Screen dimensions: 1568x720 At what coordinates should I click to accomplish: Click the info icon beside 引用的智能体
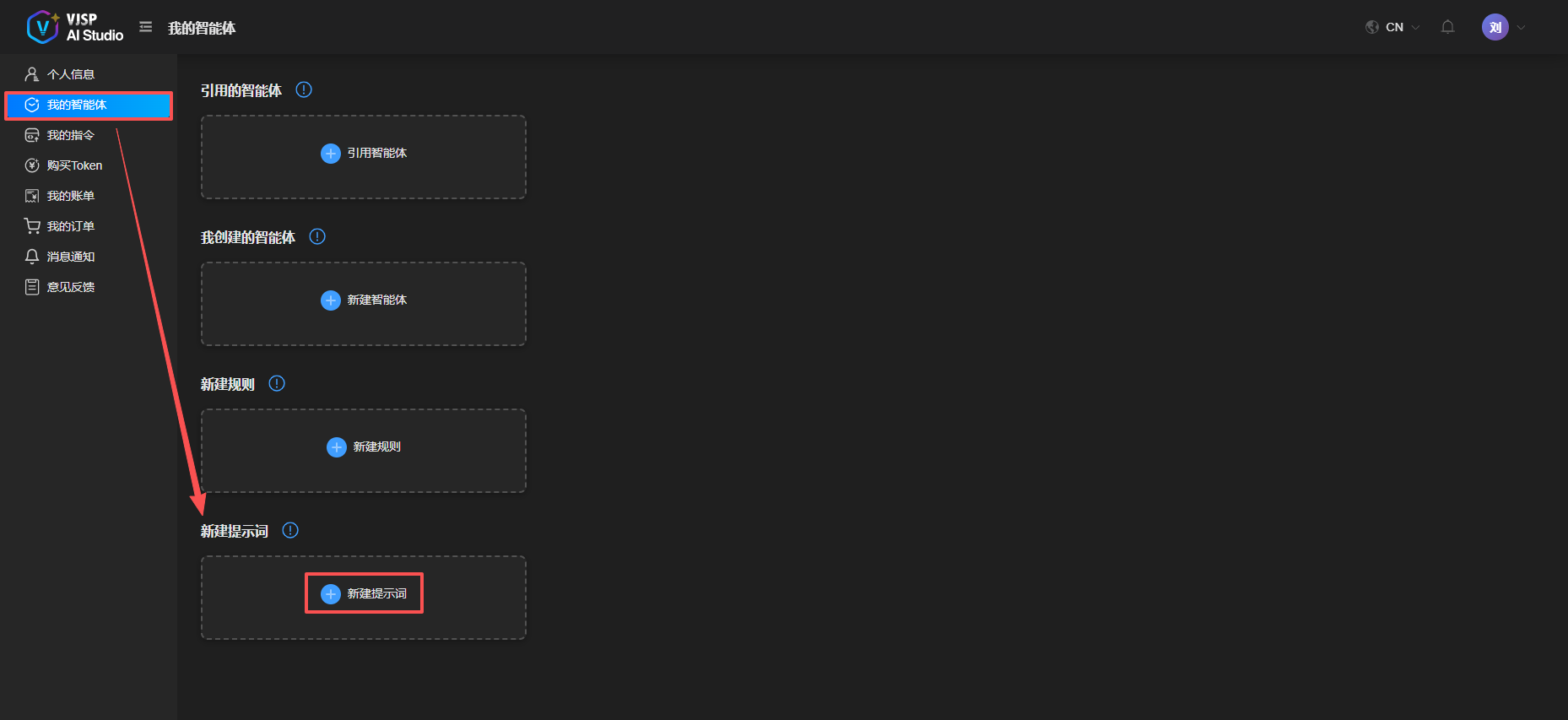click(304, 89)
